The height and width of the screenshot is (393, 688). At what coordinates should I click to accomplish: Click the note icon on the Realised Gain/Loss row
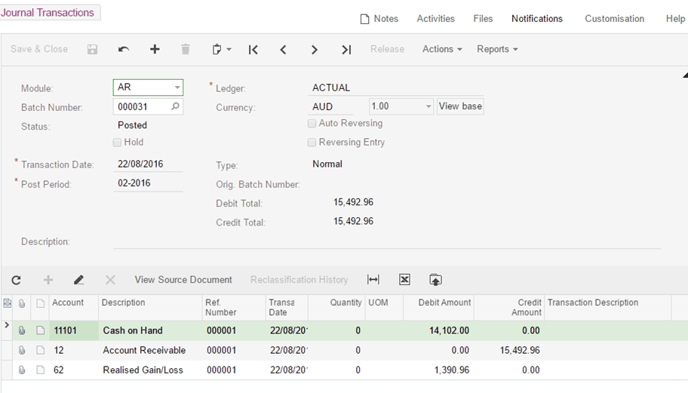(40, 370)
